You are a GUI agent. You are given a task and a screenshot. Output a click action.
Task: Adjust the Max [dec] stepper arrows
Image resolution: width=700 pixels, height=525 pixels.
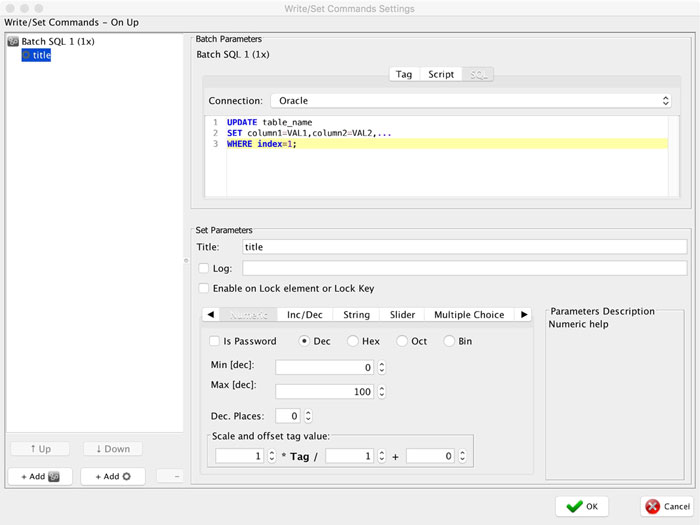pos(381,392)
